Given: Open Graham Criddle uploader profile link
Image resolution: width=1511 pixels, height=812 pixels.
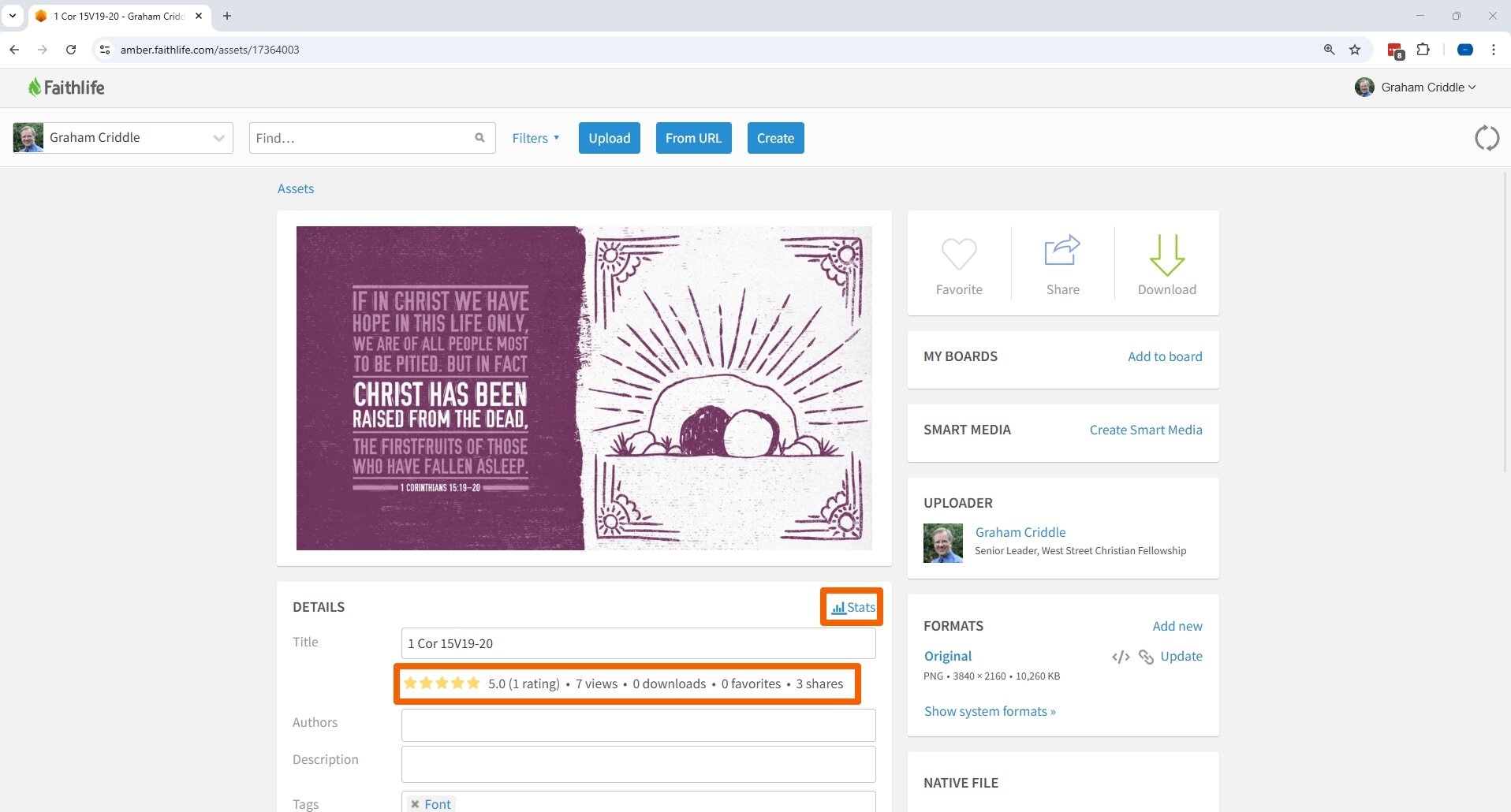Looking at the screenshot, I should click(1020, 532).
